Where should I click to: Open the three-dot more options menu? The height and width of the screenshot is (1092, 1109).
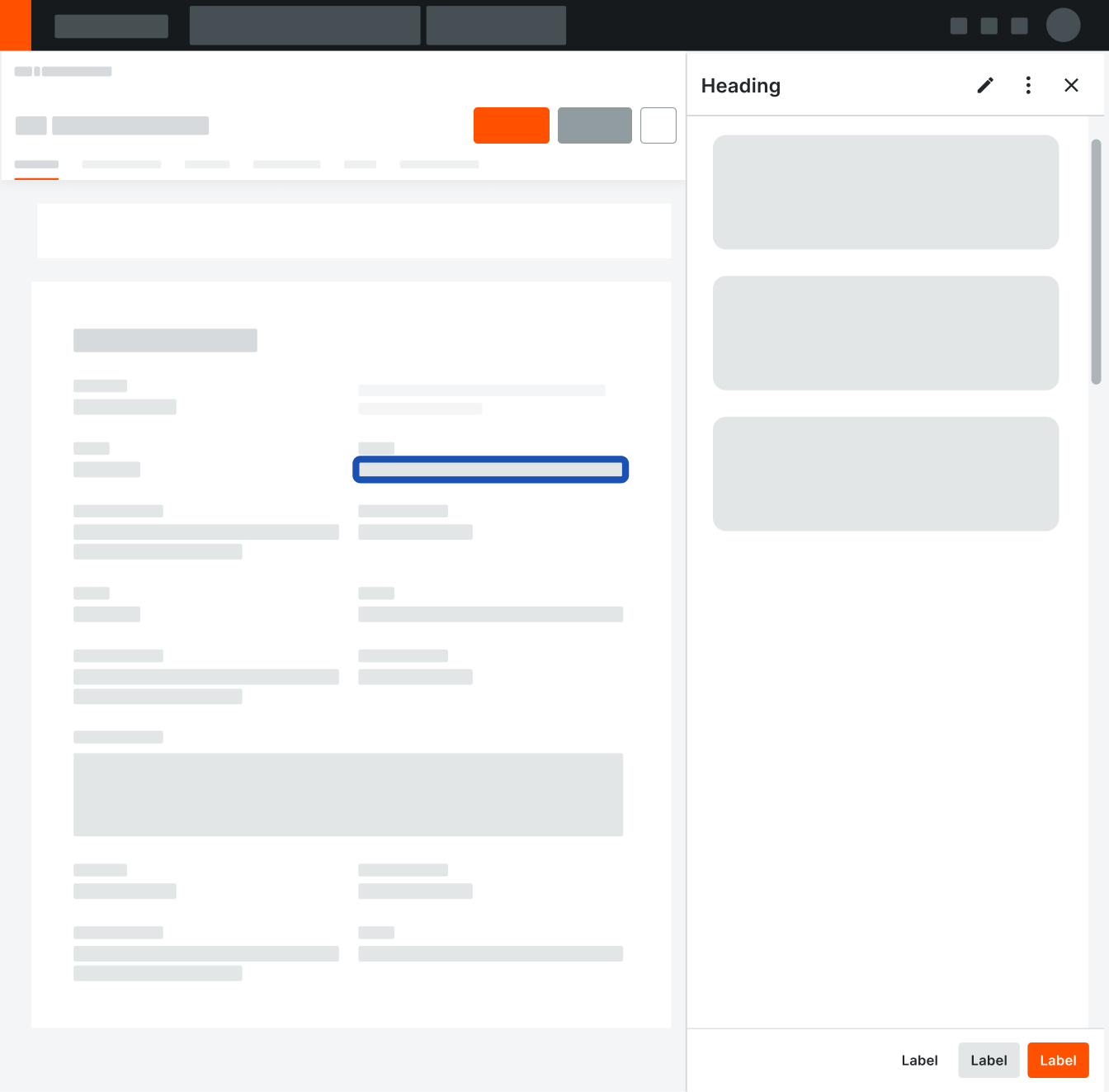pos(1028,85)
